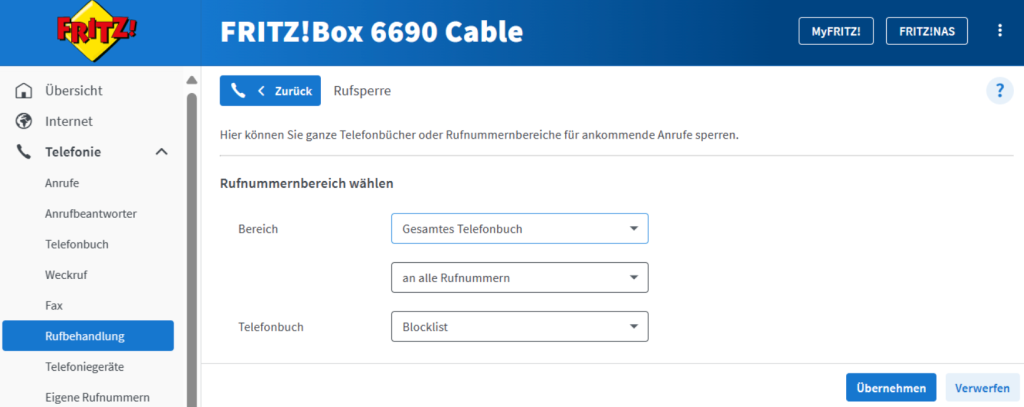Select Anrufbeantworter menu item

[91, 214]
